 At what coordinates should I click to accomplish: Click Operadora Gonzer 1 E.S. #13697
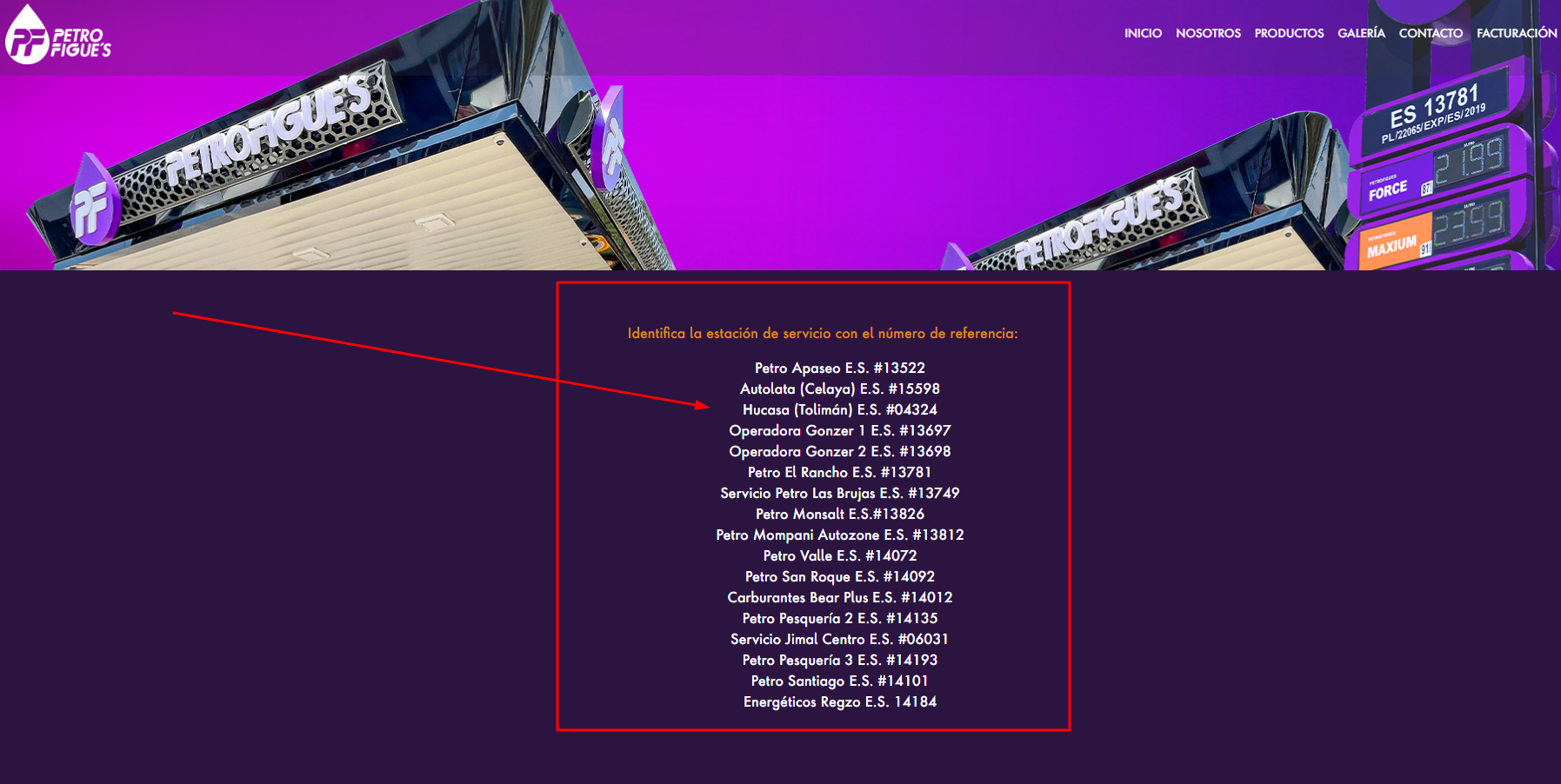(839, 430)
